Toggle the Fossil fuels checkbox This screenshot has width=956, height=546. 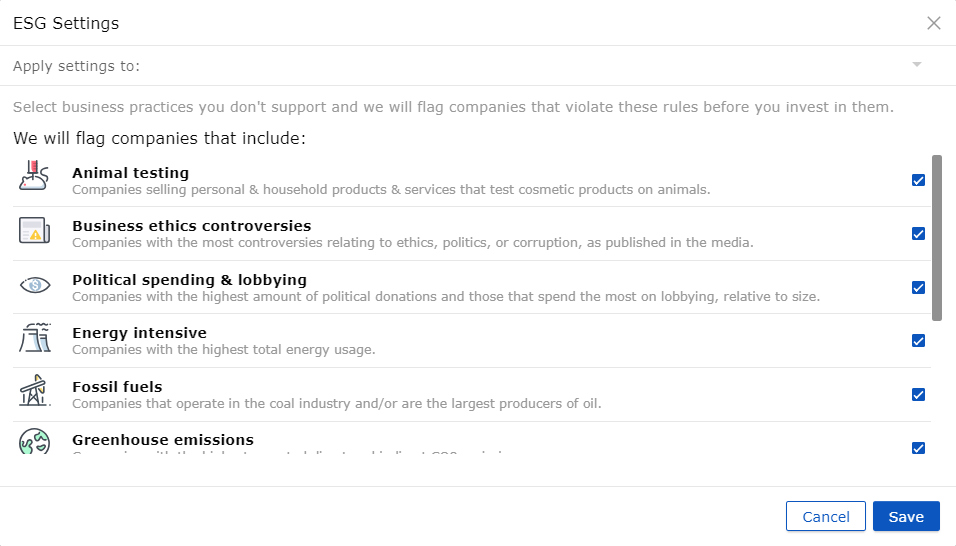click(918, 395)
